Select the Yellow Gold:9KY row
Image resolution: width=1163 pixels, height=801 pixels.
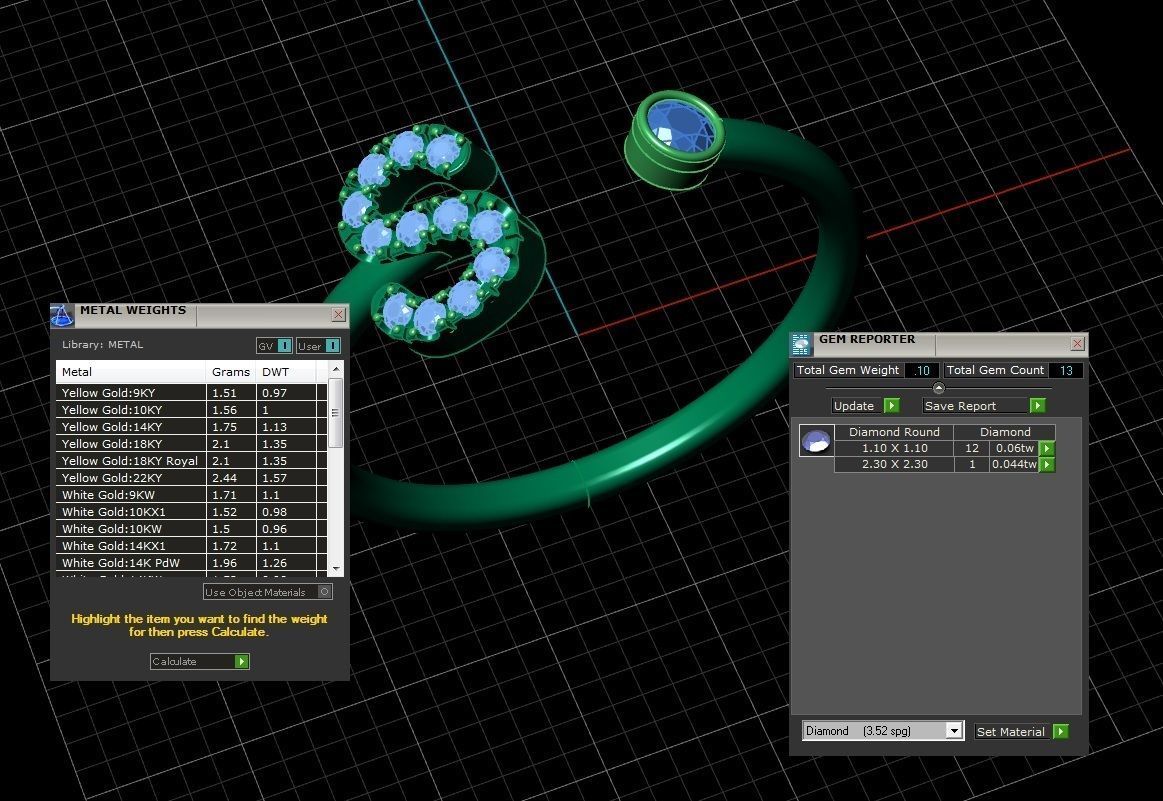coord(191,392)
